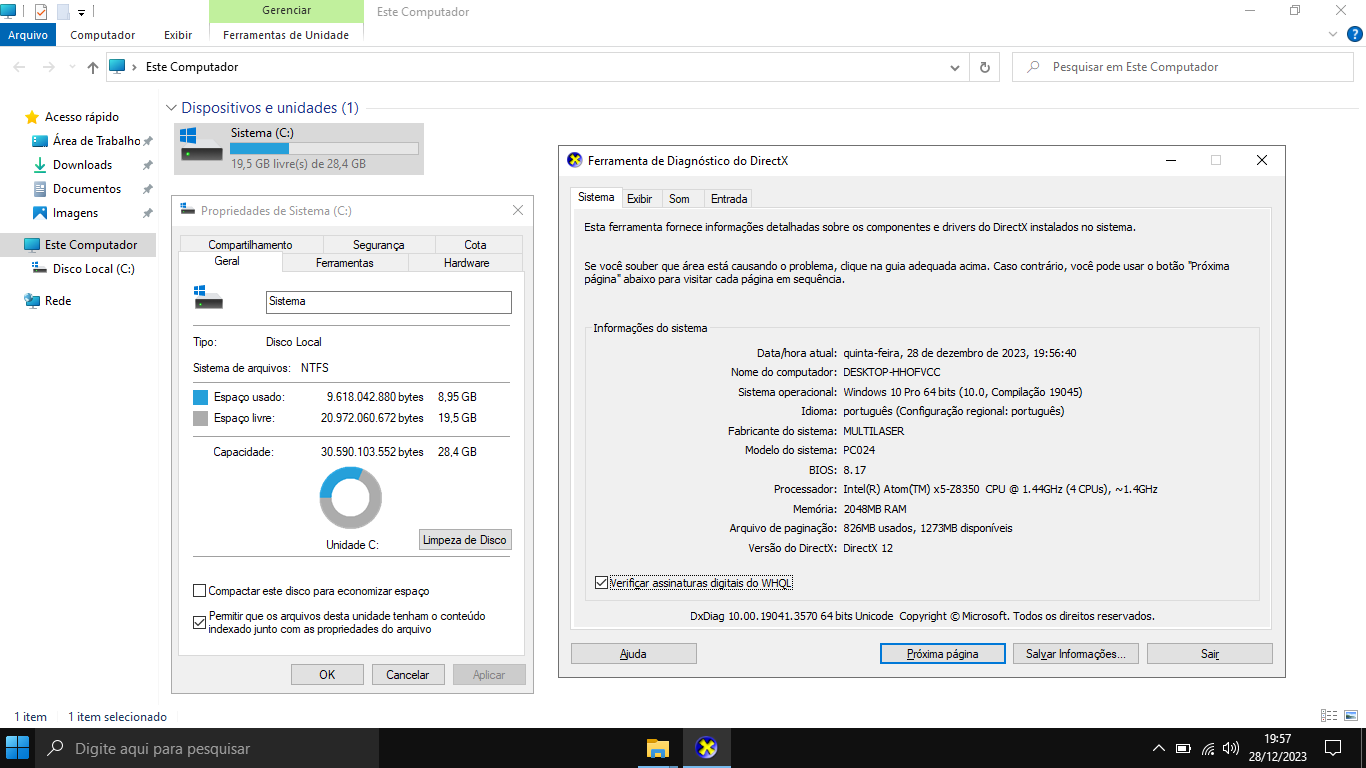Select the Sistema tab in DirectX tool
1366x768 pixels.
tap(596, 197)
